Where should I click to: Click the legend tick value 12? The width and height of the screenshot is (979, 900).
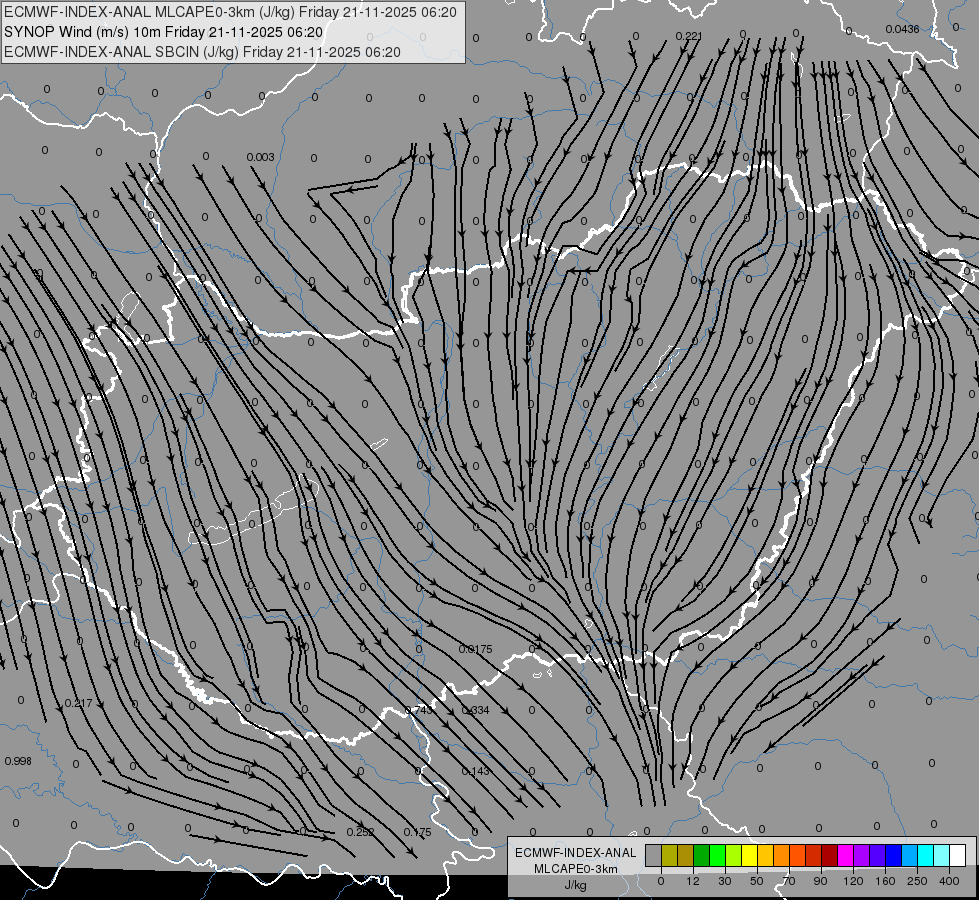point(693,881)
